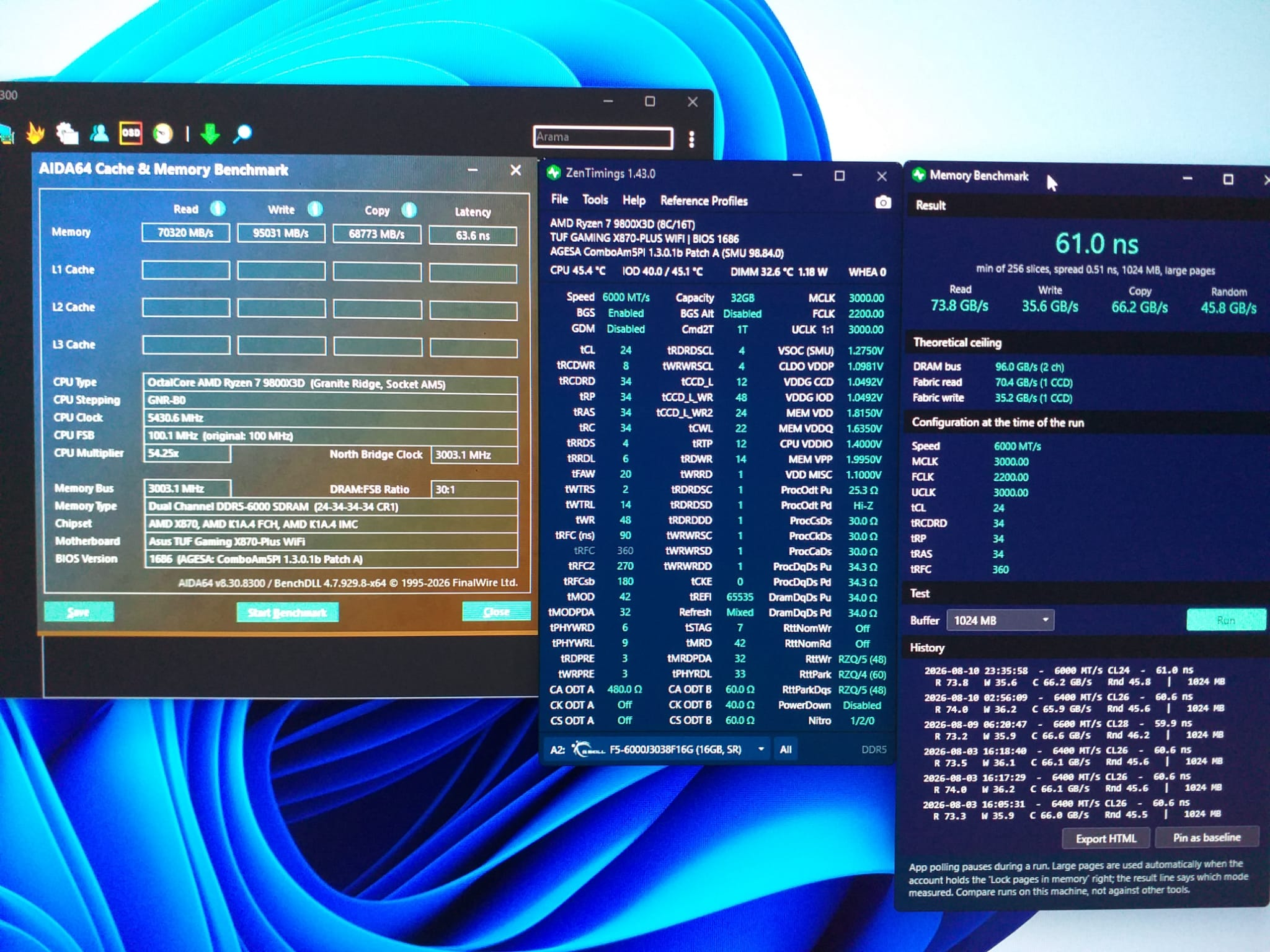This screenshot has height=952, width=1270.
Task: Click the Memory Read value 70320 MB/s
Action: click(185, 232)
